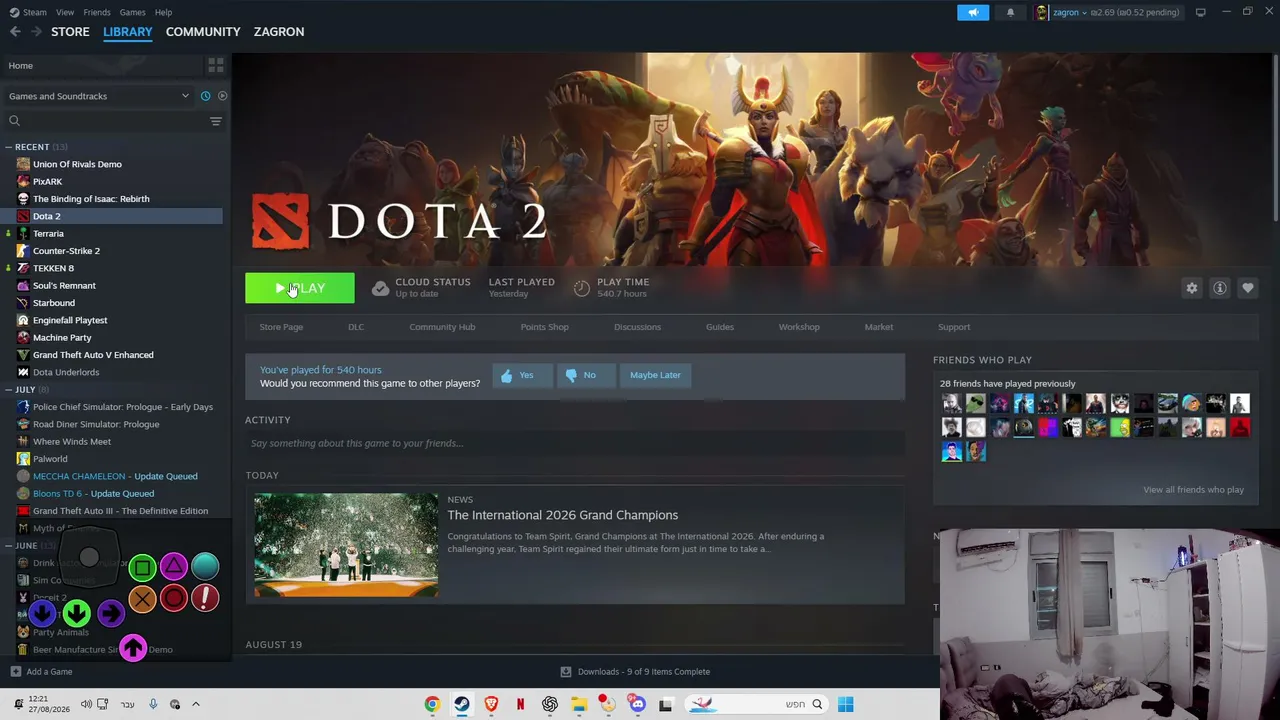
Task: Click the Steam taskbar icon
Action: (x=461, y=704)
